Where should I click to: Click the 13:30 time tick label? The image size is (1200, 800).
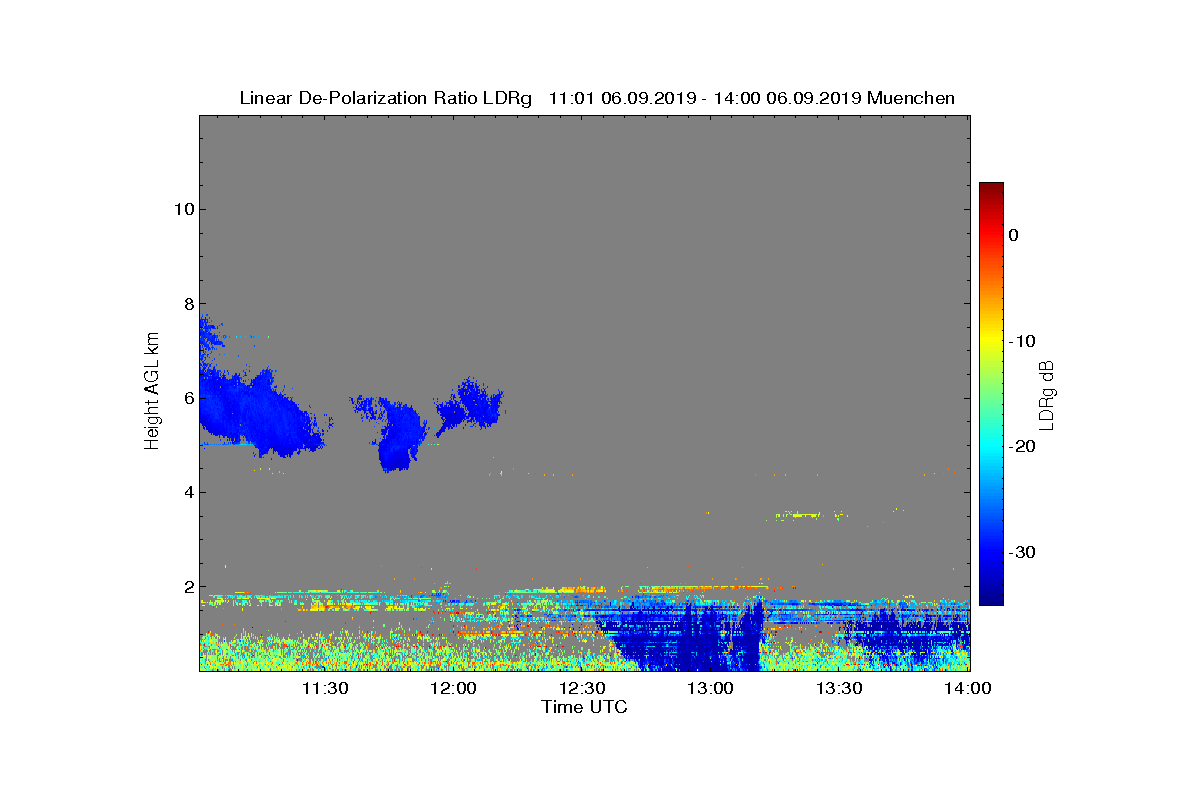[x=840, y=688]
